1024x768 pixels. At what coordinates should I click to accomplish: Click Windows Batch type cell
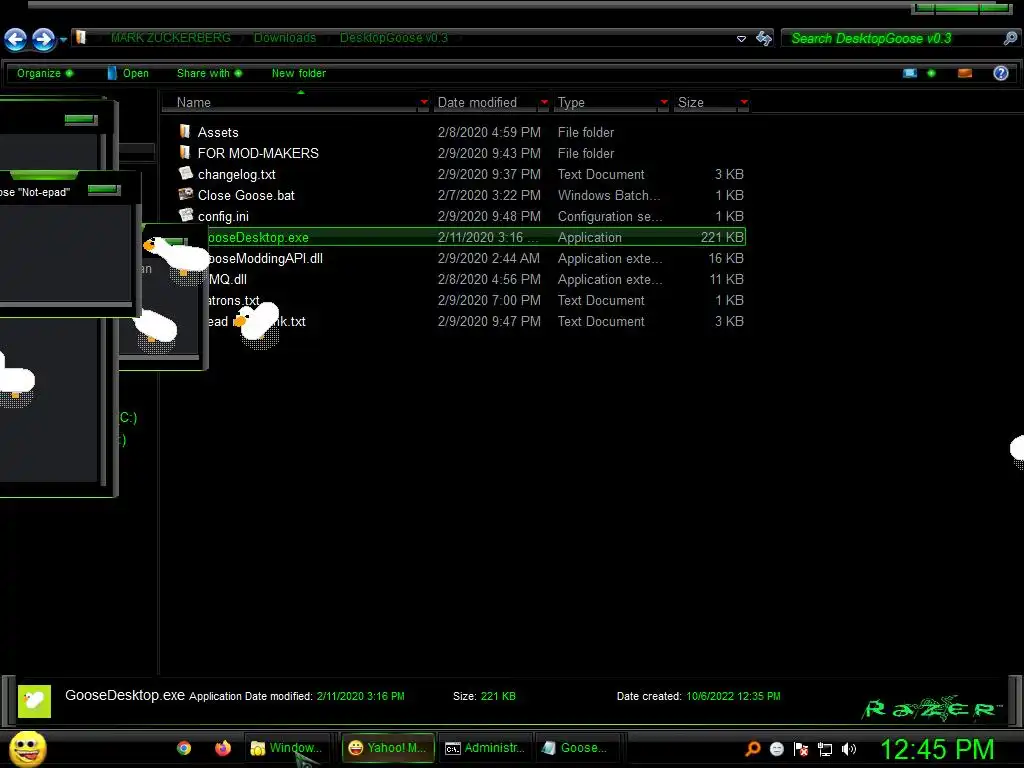(x=609, y=195)
